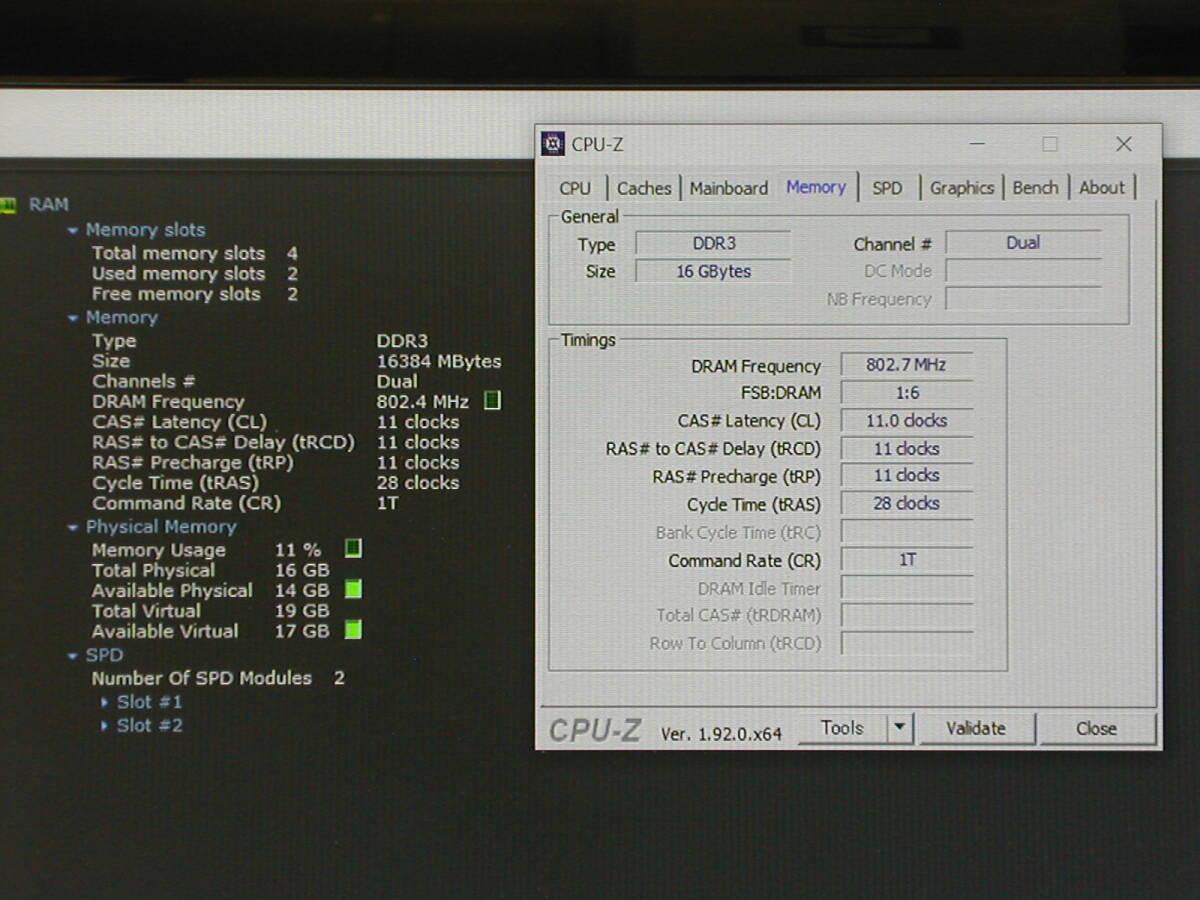
Task: Expand Slot #2 details
Action: 104,726
